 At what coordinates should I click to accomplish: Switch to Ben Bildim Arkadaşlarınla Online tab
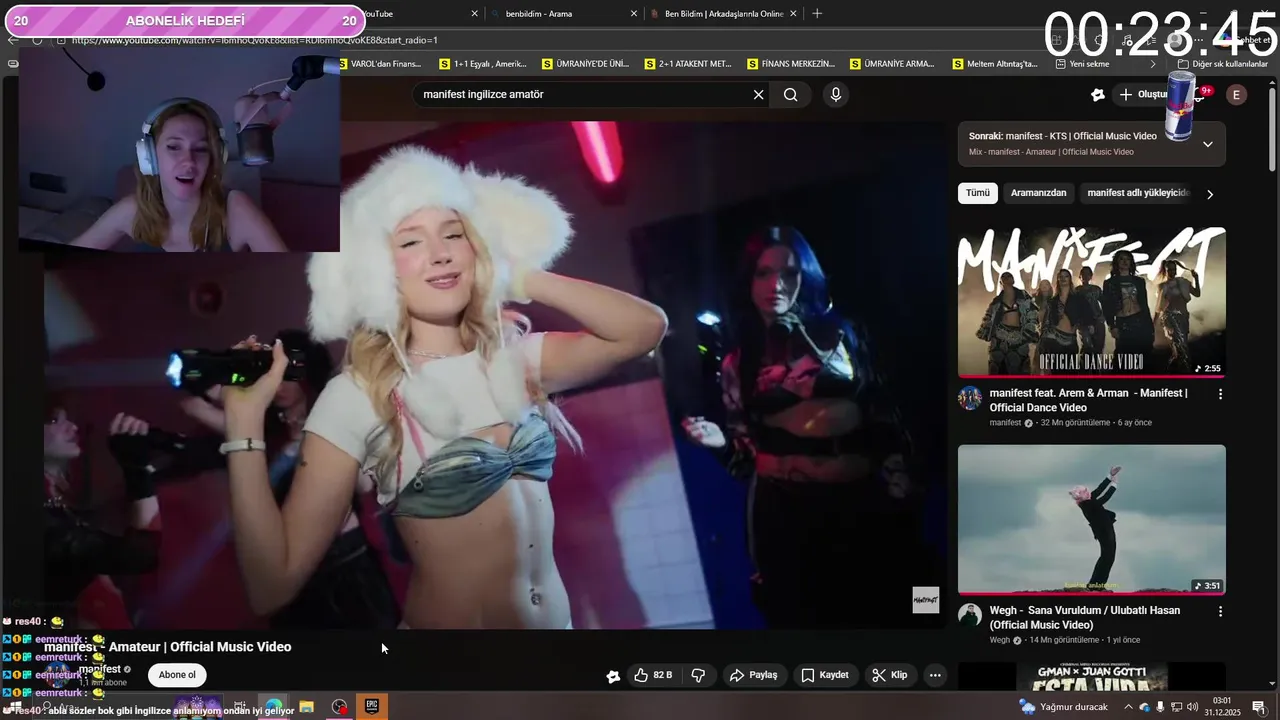724,14
